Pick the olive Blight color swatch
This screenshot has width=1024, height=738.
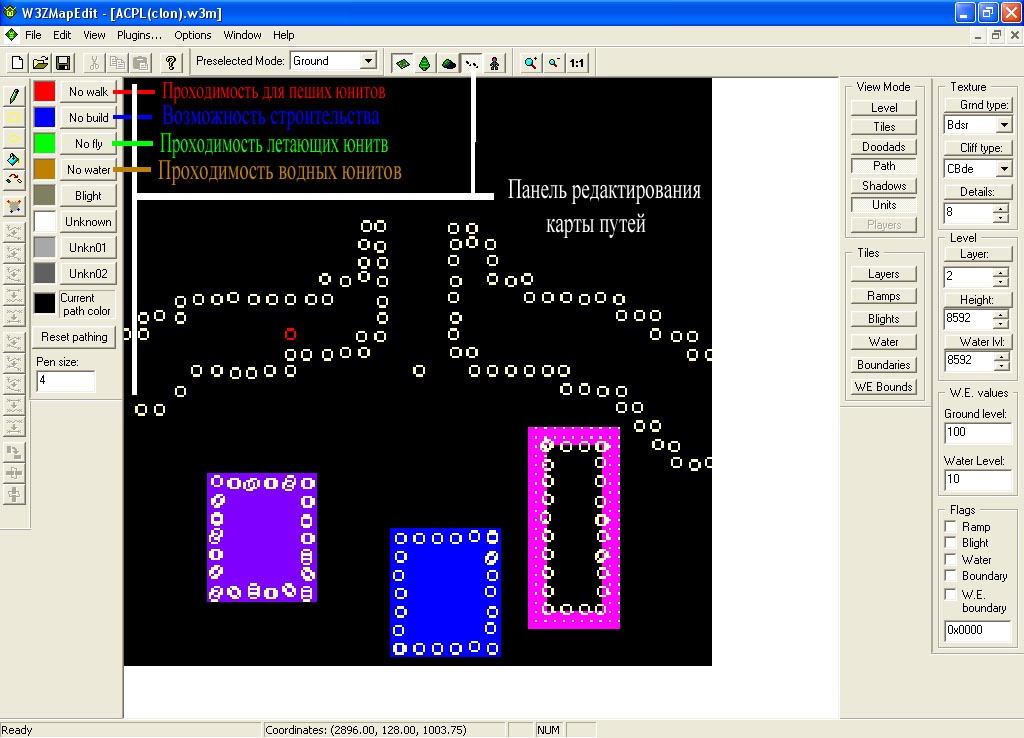[x=44, y=195]
